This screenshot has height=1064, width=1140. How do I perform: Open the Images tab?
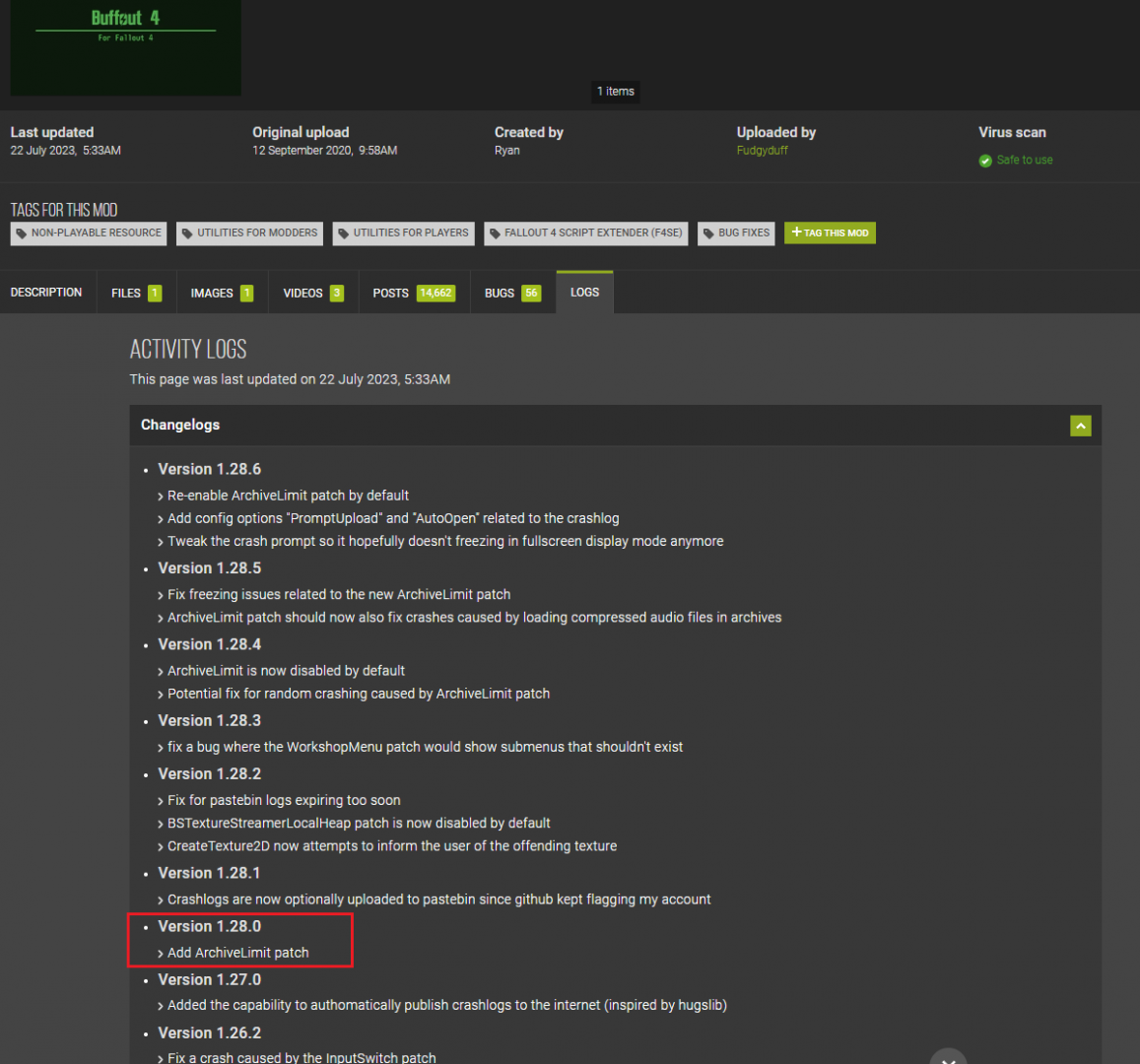coord(222,294)
